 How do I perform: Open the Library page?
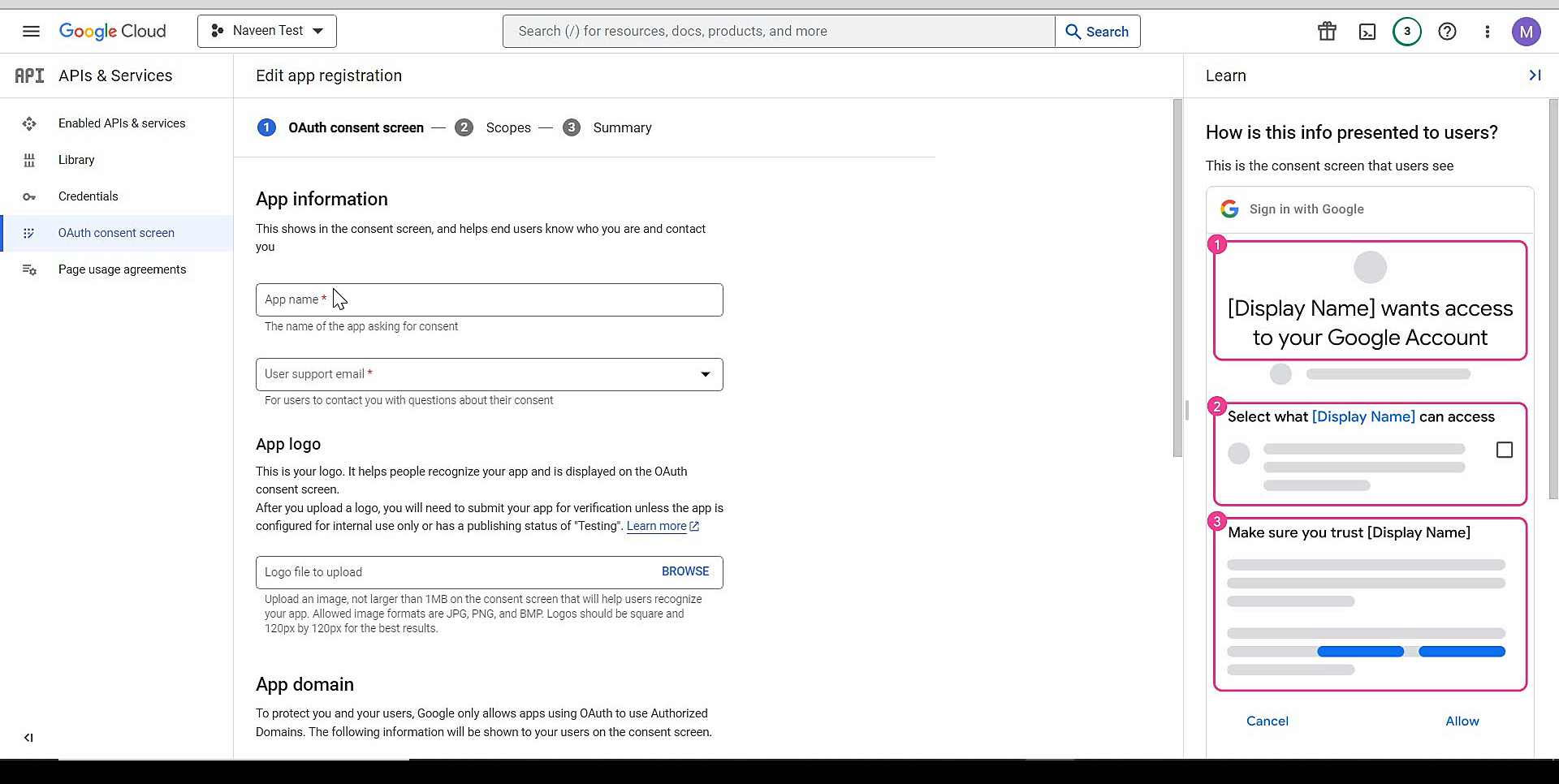76,160
